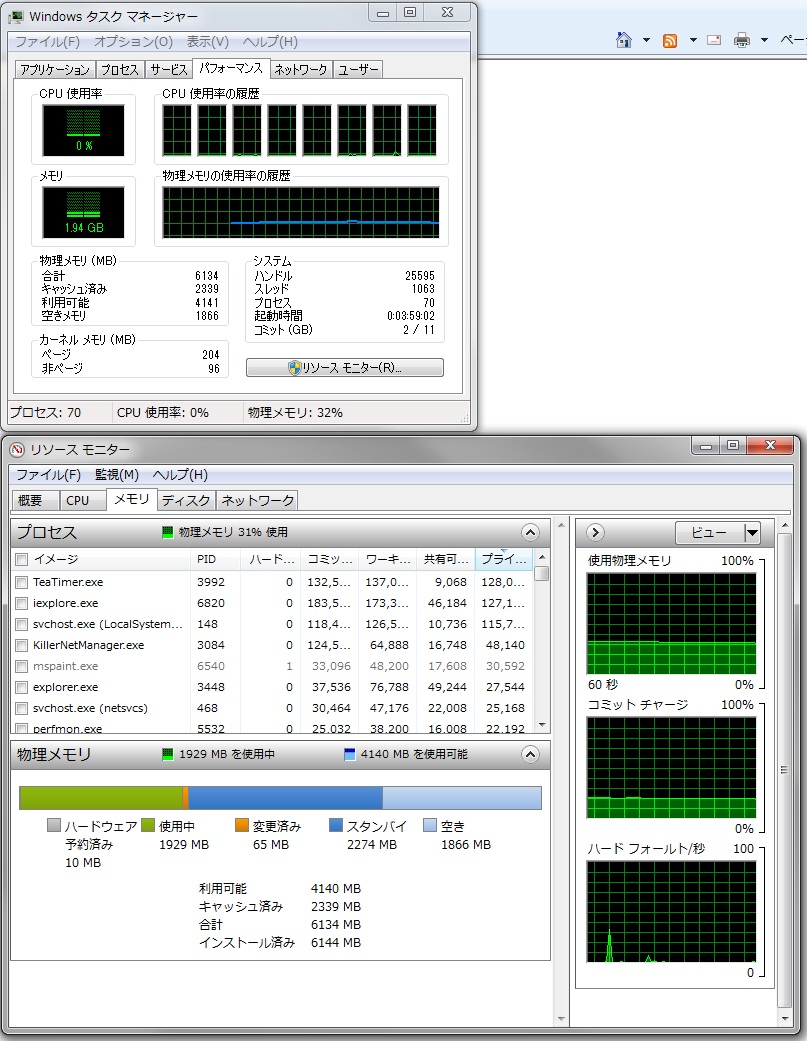Click the 変更済み legend color swatch

[242, 825]
